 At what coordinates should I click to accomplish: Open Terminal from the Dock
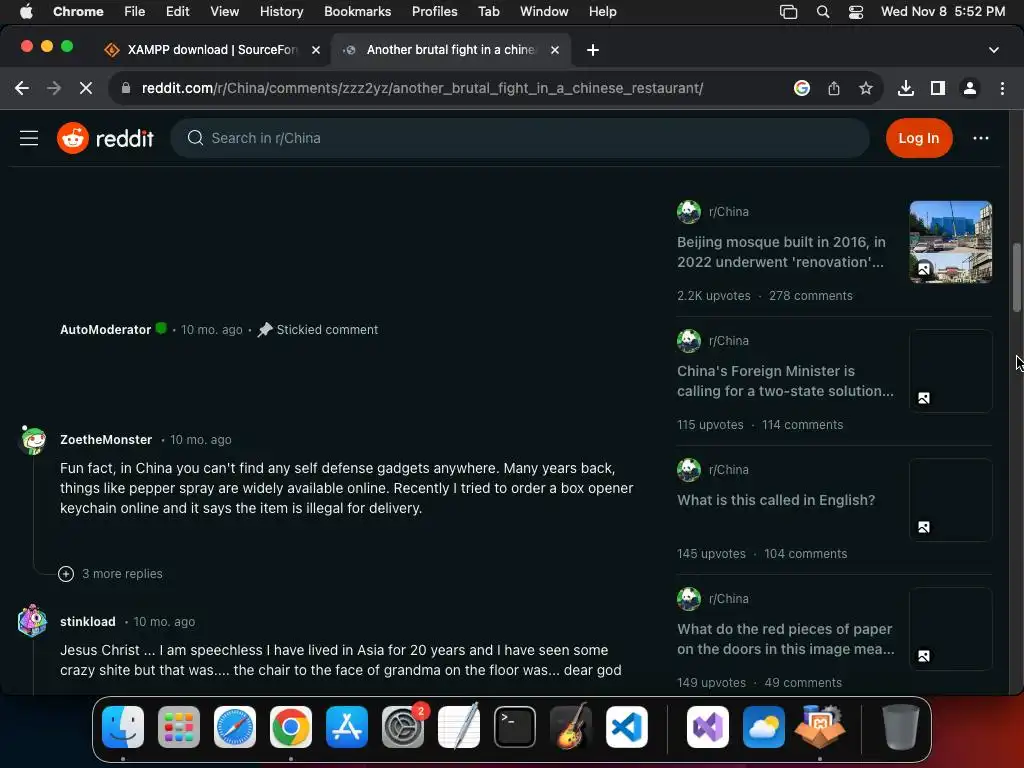[515, 727]
